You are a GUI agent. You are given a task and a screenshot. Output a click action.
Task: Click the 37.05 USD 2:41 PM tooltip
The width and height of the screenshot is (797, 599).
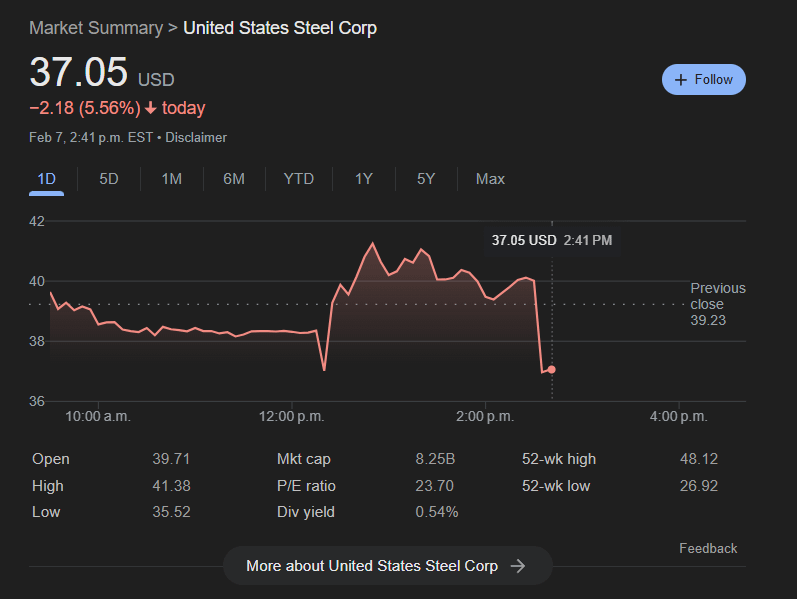tap(552, 241)
